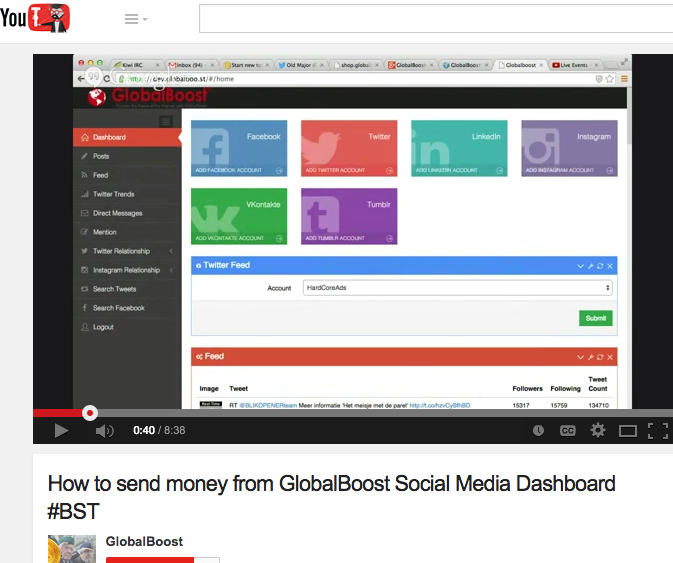Open Search Facebook sidebar item

pos(127,308)
